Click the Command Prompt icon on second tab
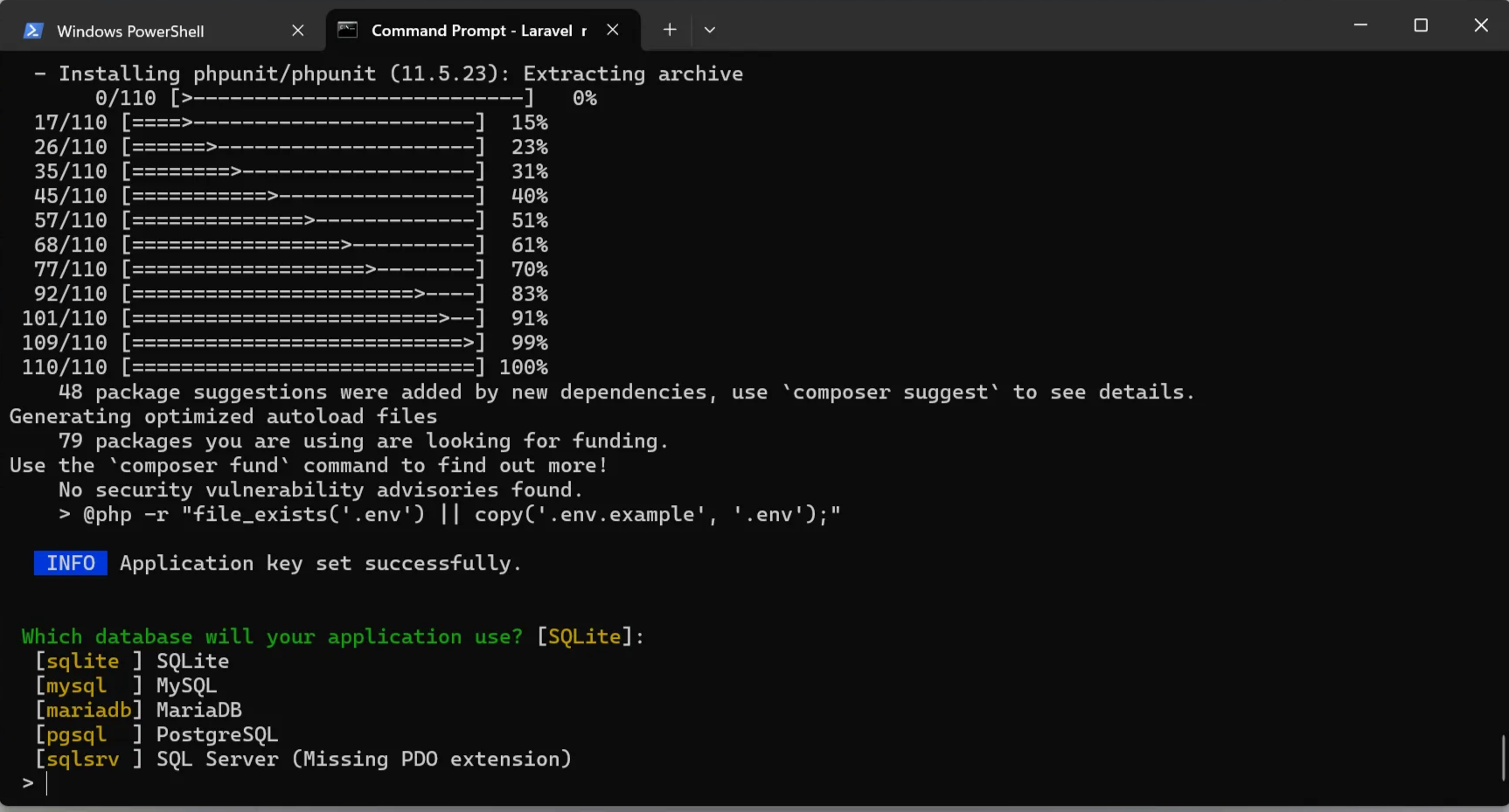This screenshot has width=1509, height=812. [348, 30]
